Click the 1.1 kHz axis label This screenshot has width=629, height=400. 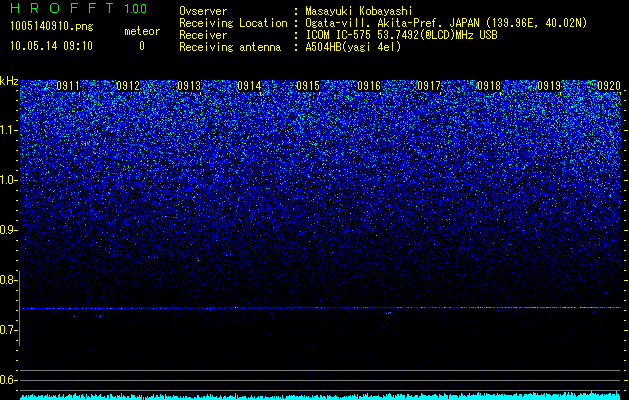[x=9, y=130]
